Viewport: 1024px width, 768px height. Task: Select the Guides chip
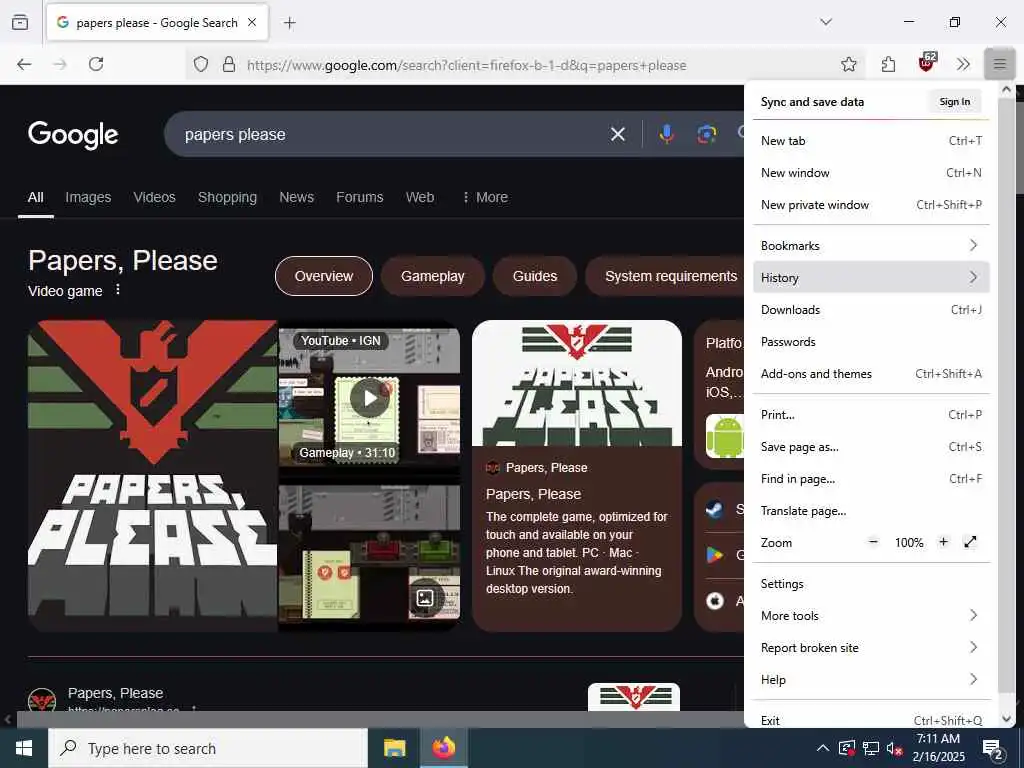pos(535,276)
